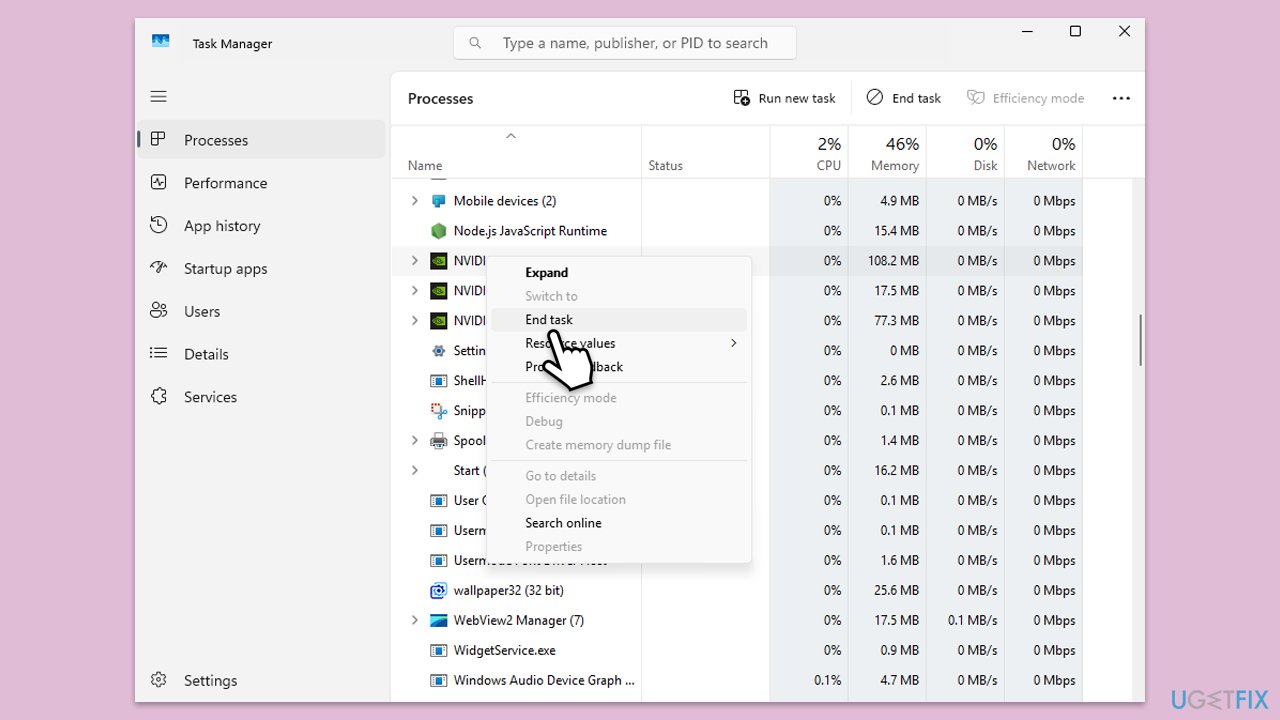The height and width of the screenshot is (720, 1280).
Task: Open the more options ellipsis menu
Action: (x=1121, y=98)
